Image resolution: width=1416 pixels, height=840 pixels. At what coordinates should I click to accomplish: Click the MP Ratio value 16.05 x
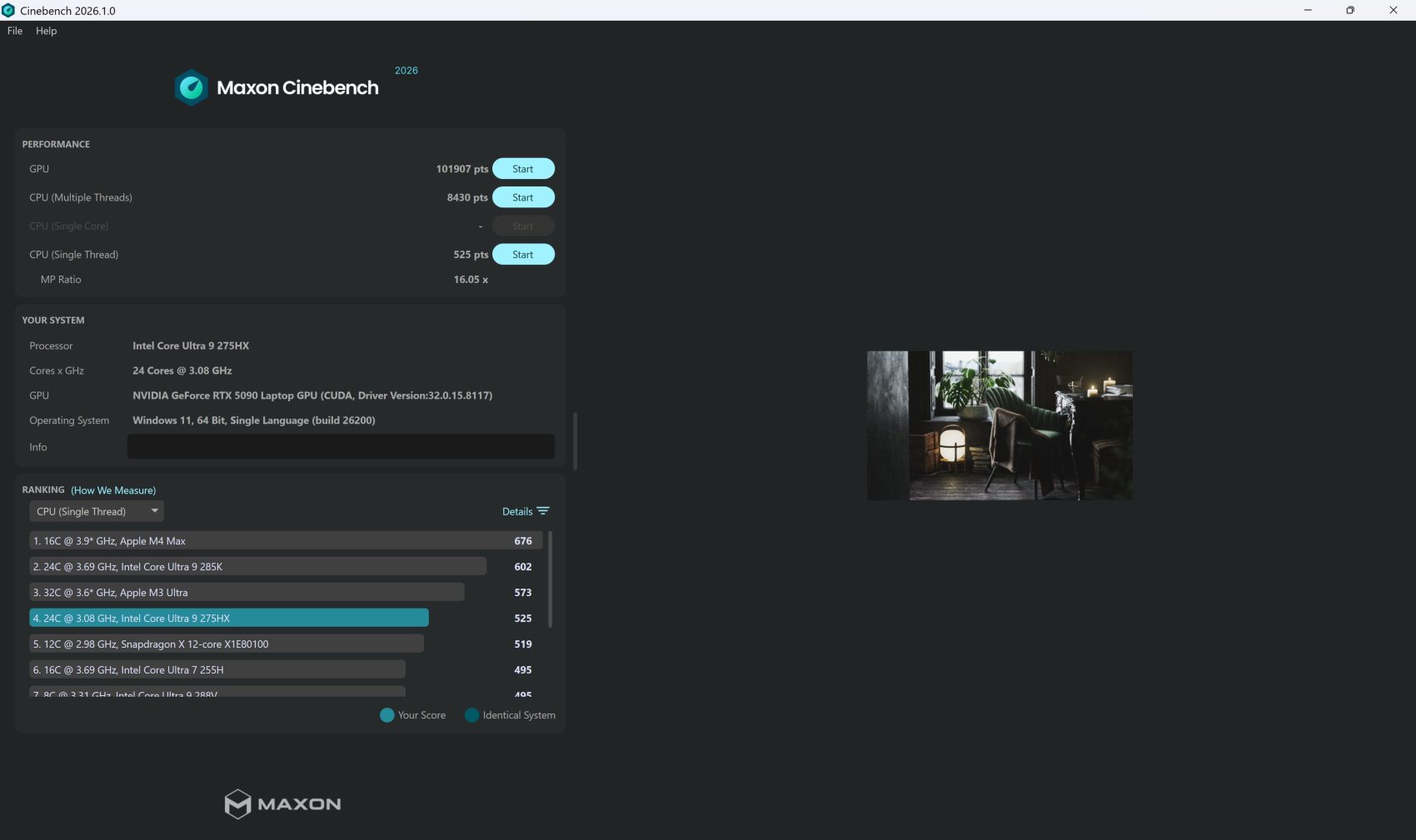471,280
